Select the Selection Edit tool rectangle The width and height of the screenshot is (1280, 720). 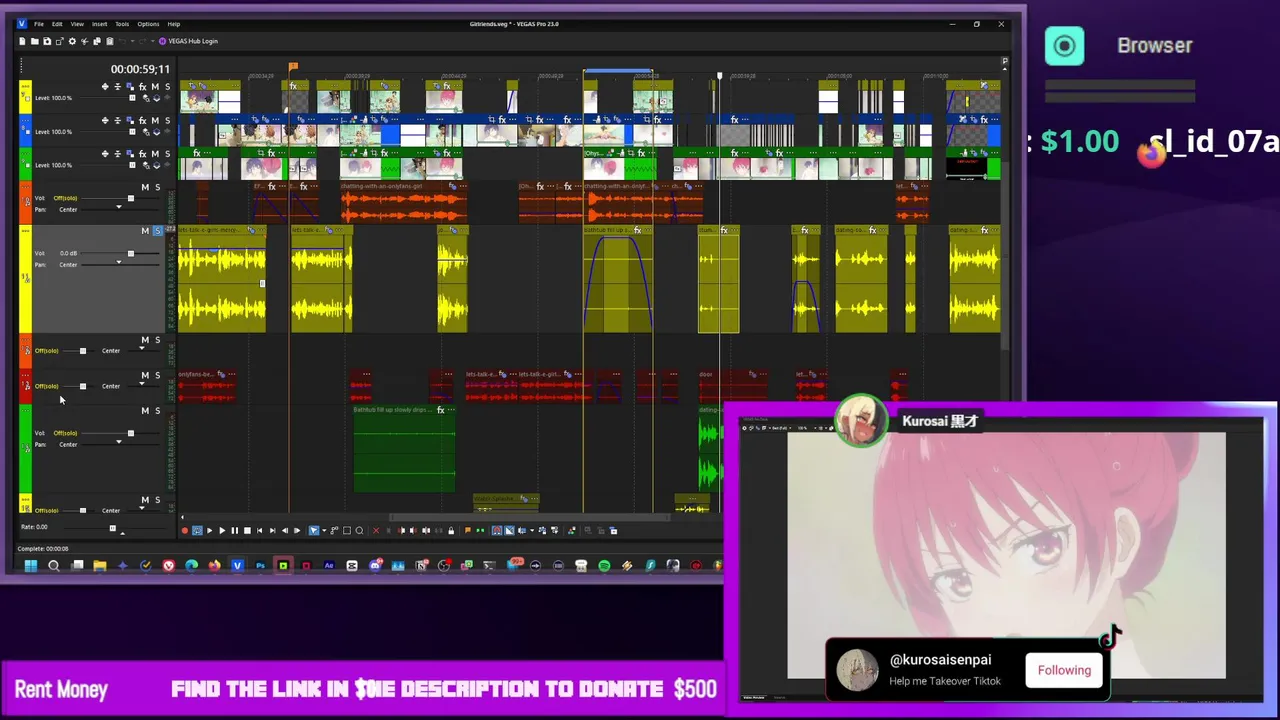pos(347,530)
